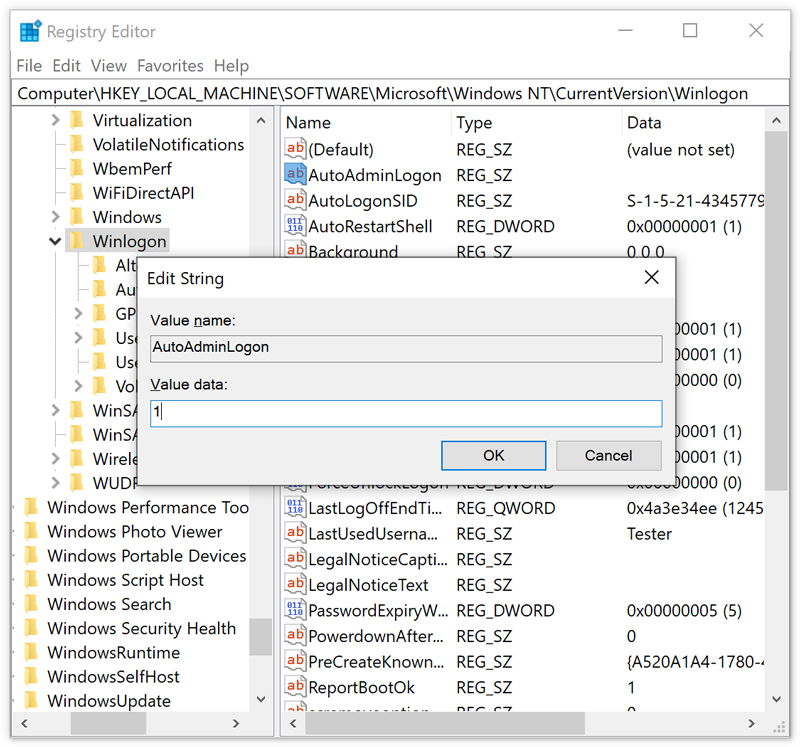Click the tree pane scroll-left arrow
This screenshot has height=747, width=800.
click(x=24, y=723)
